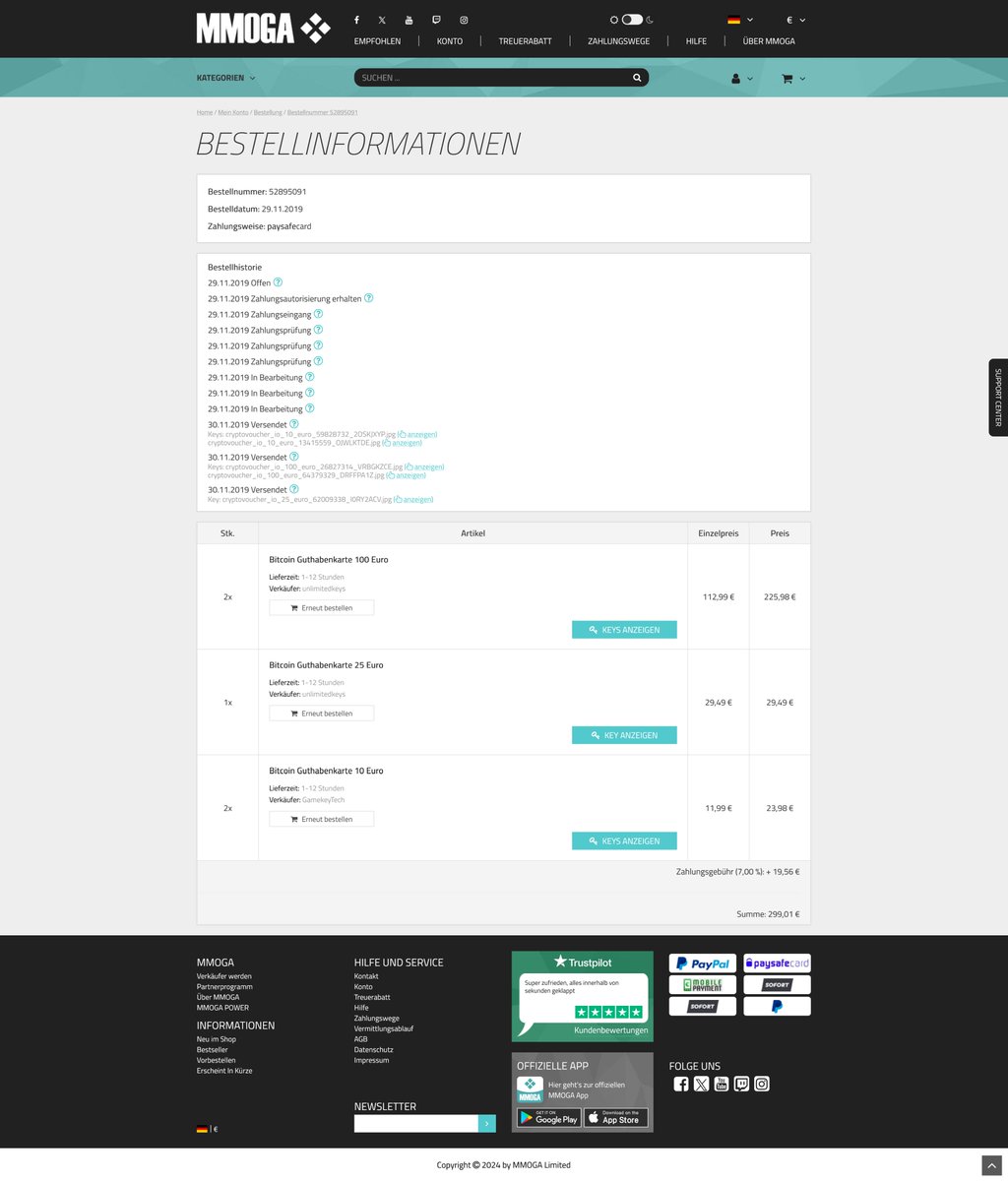Click anzeigen for key file ending OJWLKTDE.jpg
The image size is (1008, 1181).
[x=402, y=443]
